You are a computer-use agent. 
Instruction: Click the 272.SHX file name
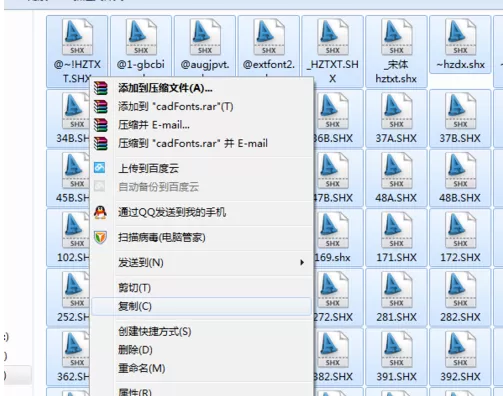pyautogui.click(x=333, y=317)
